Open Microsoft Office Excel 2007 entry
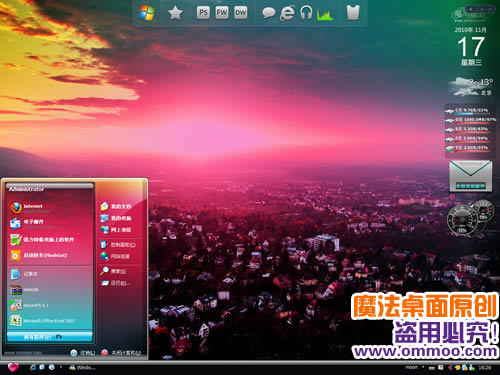 coord(43,321)
